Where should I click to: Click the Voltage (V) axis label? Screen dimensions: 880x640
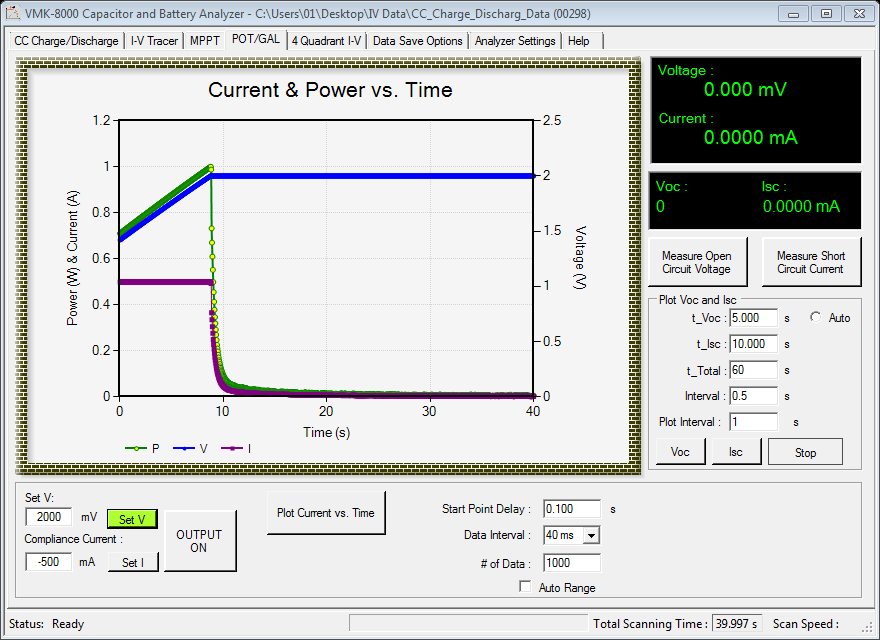[x=580, y=258]
